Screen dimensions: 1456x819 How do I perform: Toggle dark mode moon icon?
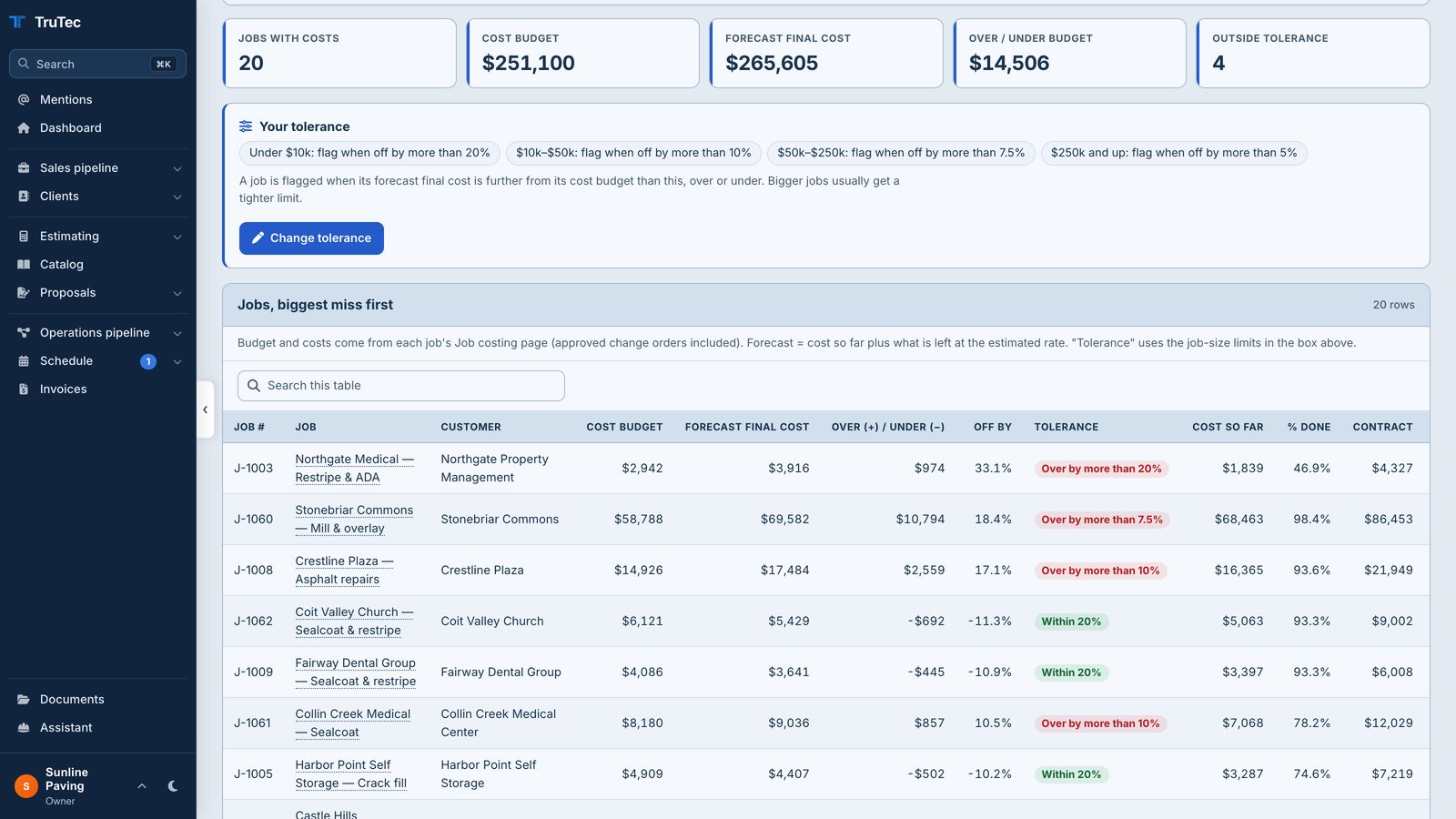pos(173,785)
